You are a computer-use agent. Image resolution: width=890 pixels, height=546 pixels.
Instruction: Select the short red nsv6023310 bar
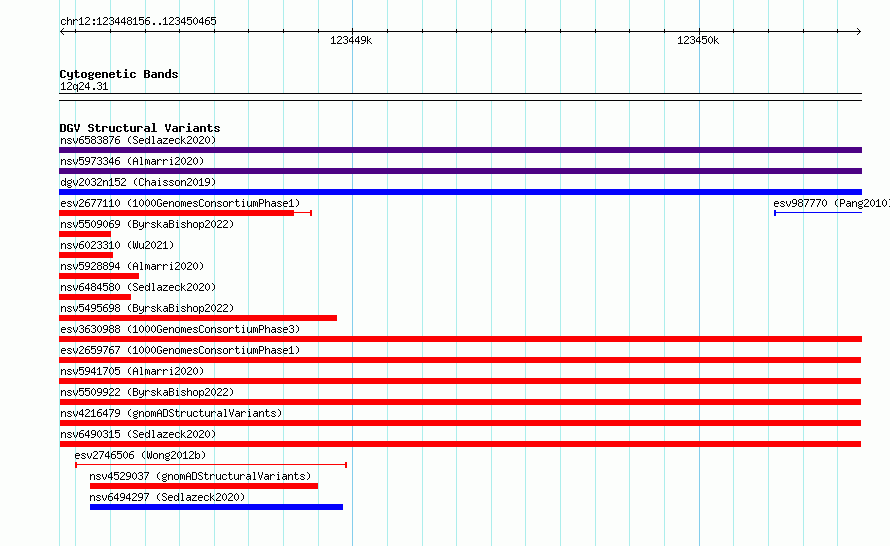coord(86,255)
